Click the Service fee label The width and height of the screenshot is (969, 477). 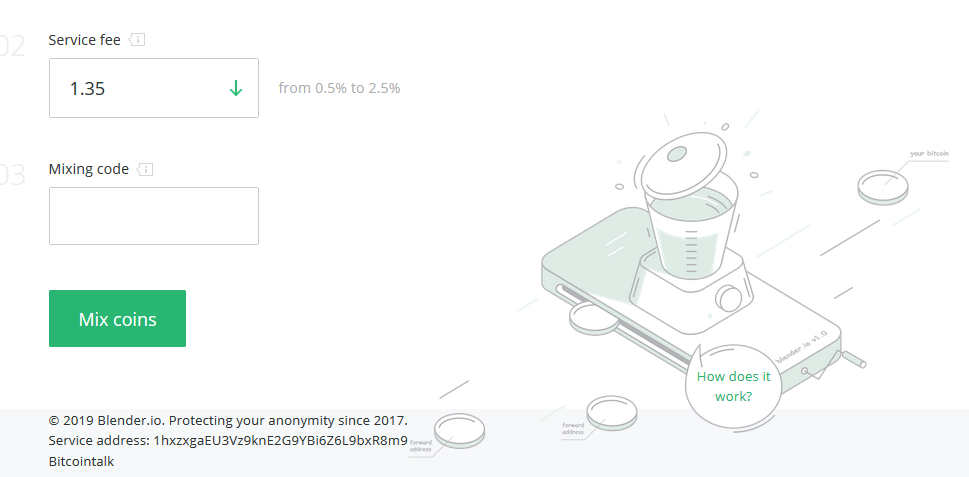tap(85, 40)
